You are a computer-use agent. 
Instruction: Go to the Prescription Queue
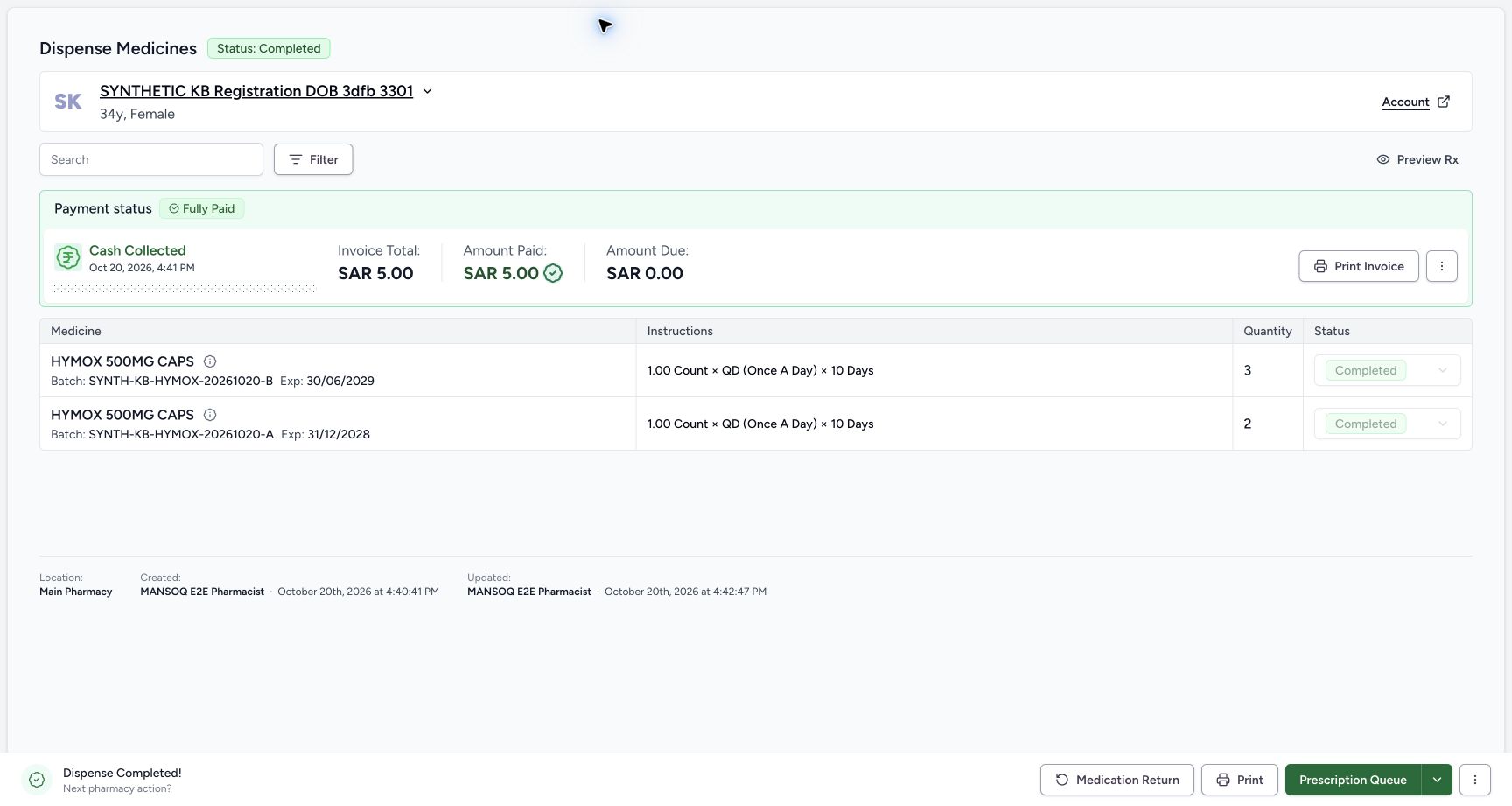pyautogui.click(x=1353, y=780)
